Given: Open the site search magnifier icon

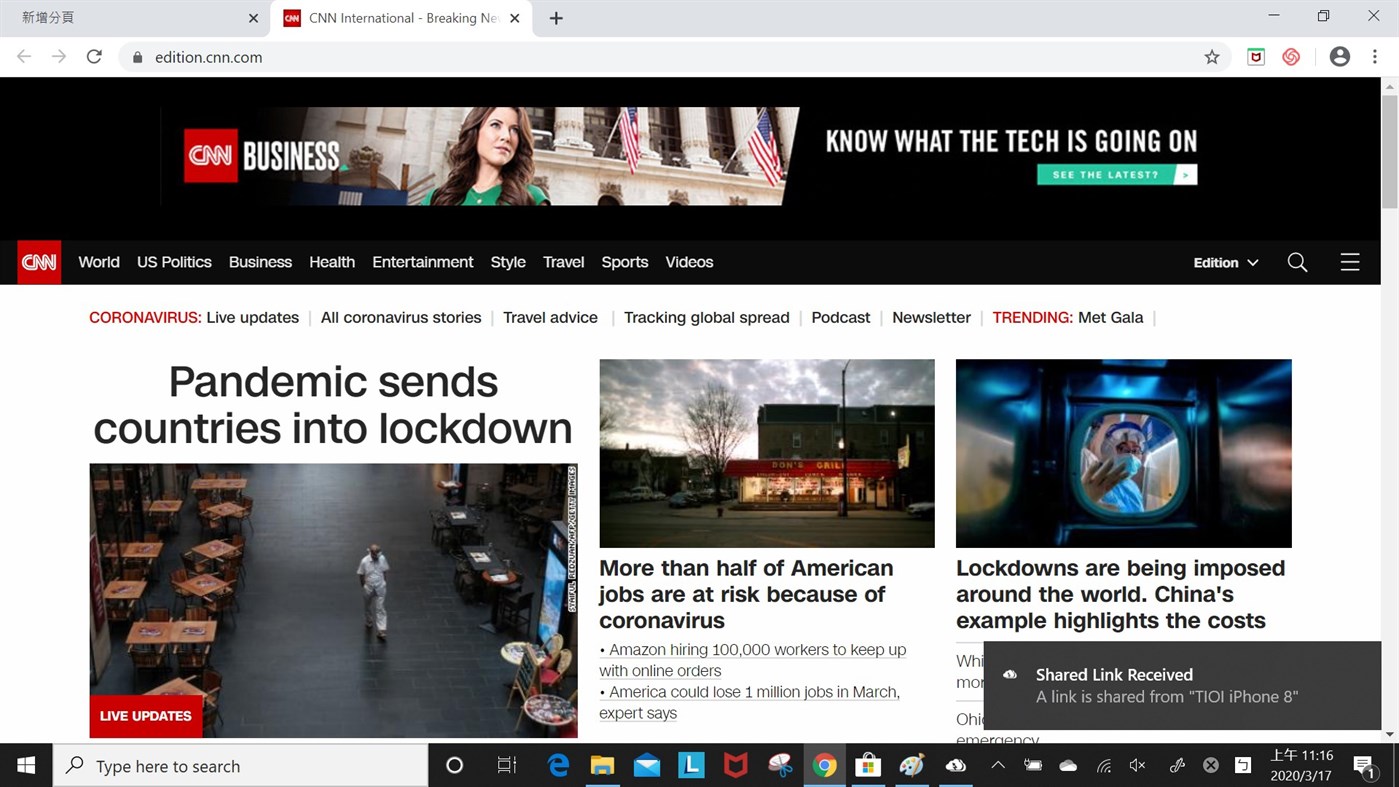Looking at the screenshot, I should [x=1297, y=262].
